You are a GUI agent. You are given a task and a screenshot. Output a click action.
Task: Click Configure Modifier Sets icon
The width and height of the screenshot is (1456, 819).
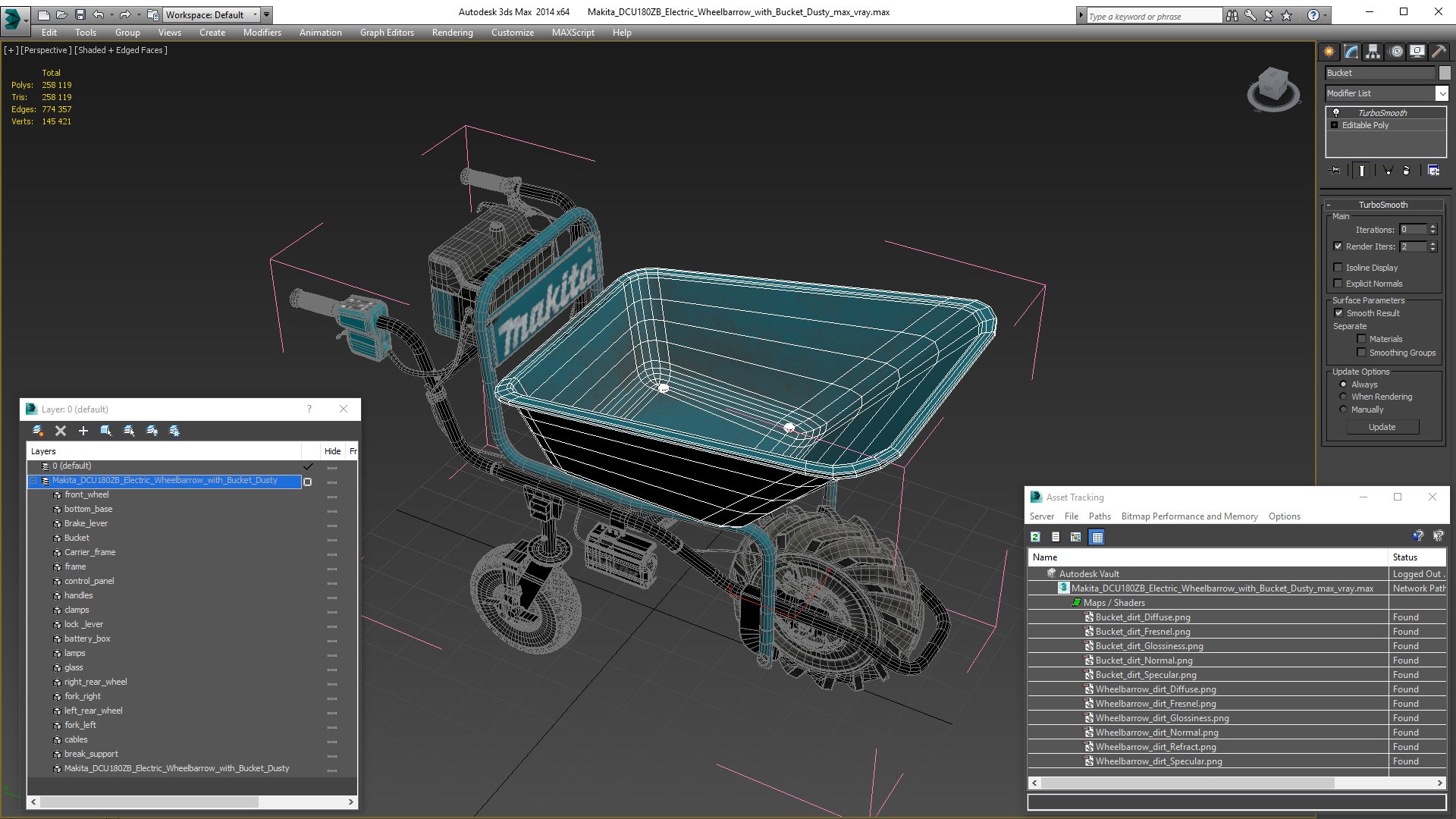pos(1434,171)
